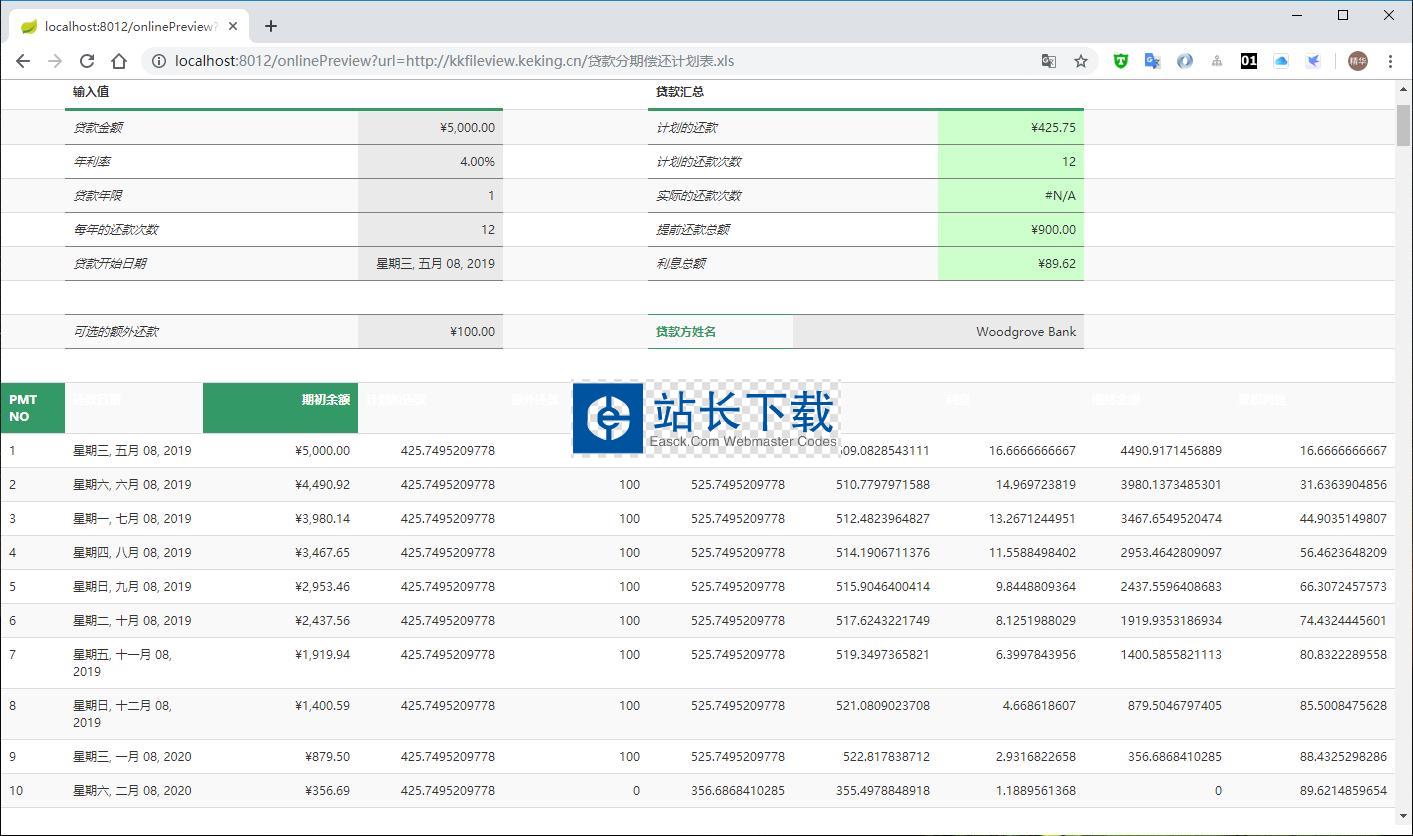Image resolution: width=1413 pixels, height=836 pixels.
Task: Open a new browser tab
Action: [271, 26]
